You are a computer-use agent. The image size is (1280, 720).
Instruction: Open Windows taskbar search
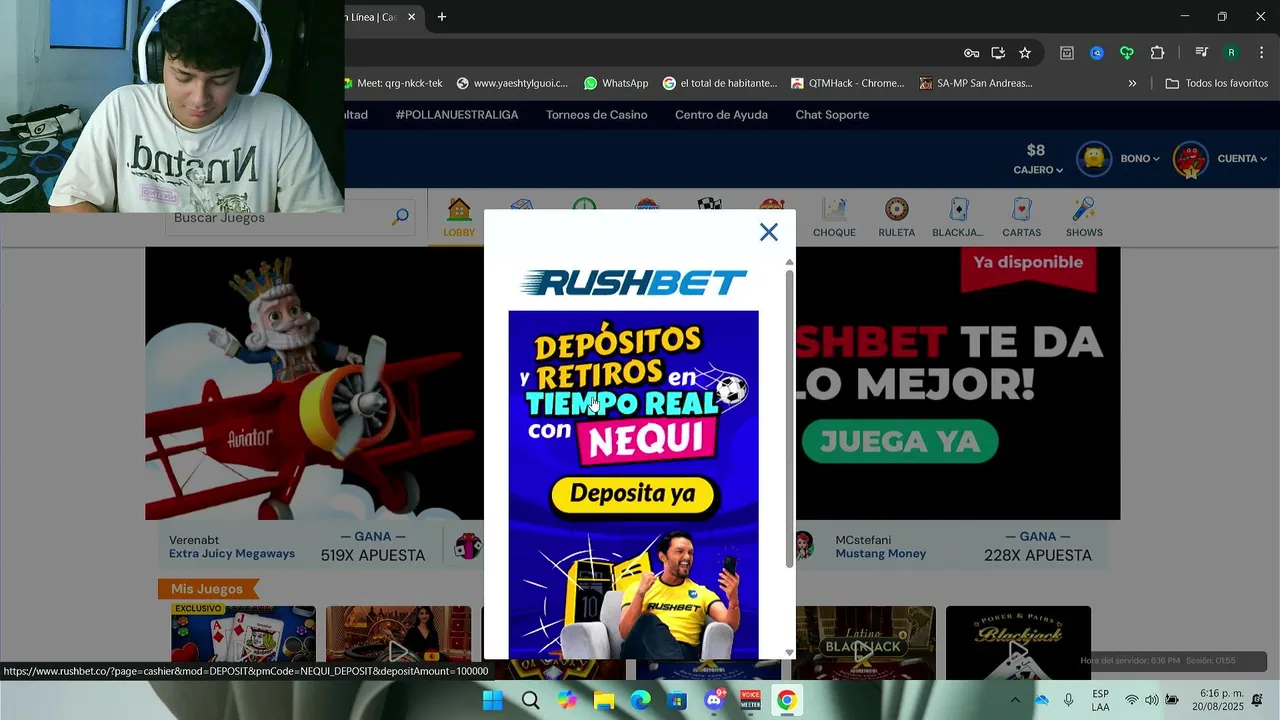click(531, 700)
